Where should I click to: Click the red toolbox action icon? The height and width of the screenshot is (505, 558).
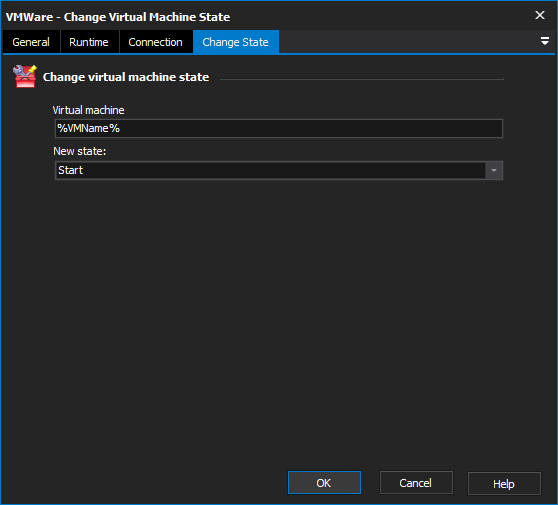tap(25, 76)
